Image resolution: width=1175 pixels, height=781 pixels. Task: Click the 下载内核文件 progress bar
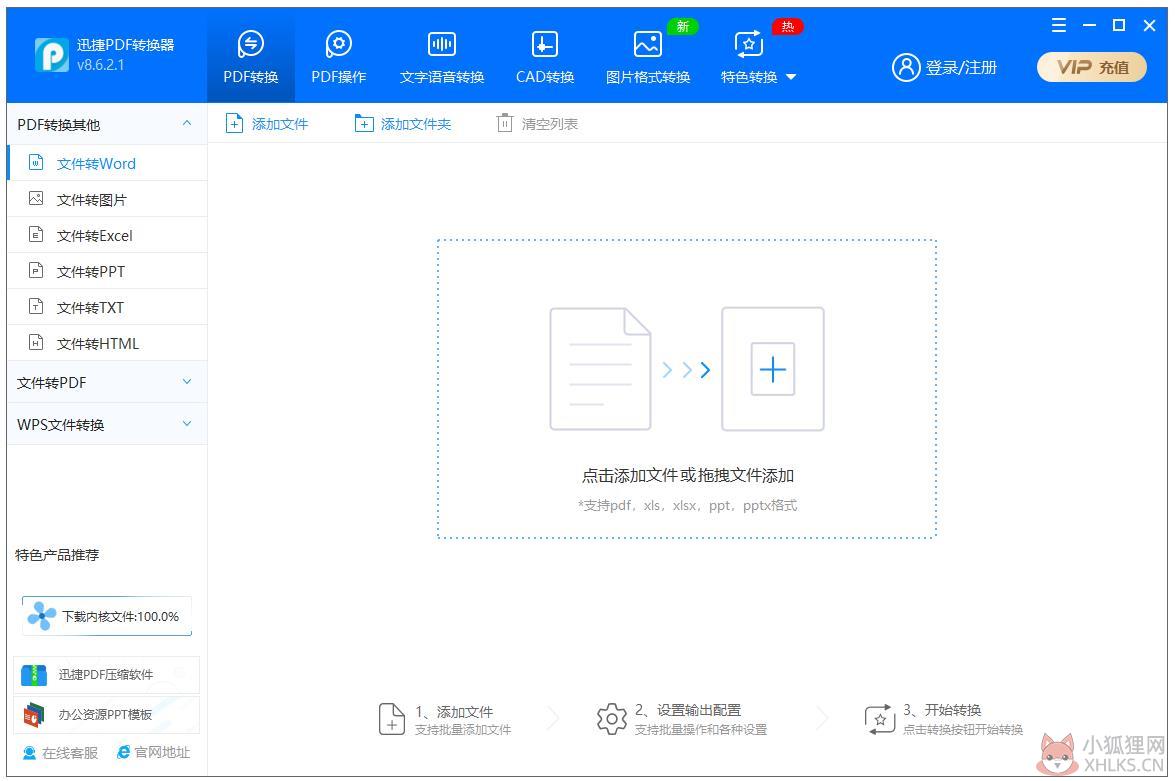pos(106,616)
